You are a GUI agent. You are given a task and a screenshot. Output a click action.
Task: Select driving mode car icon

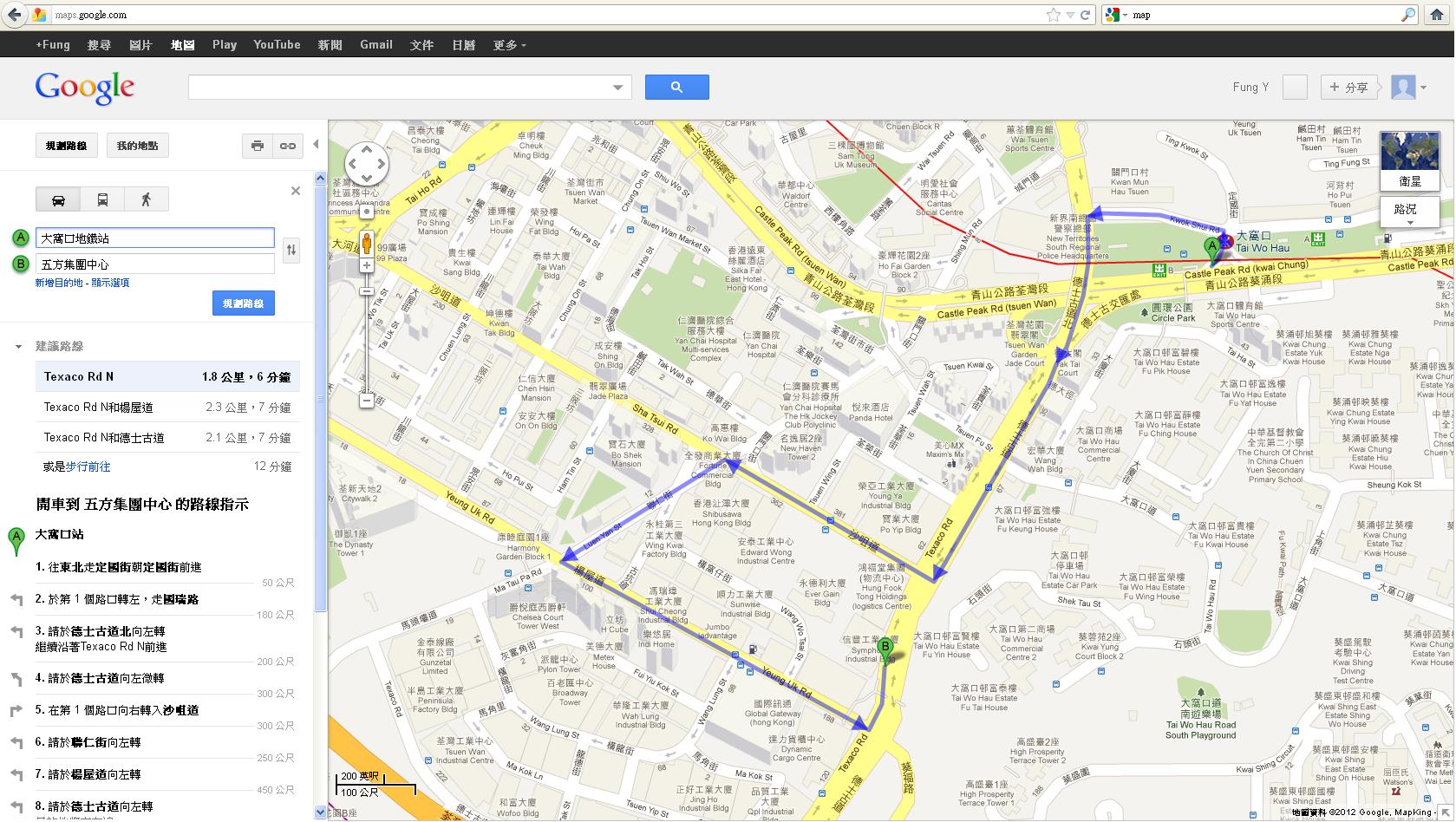pyautogui.click(x=59, y=199)
